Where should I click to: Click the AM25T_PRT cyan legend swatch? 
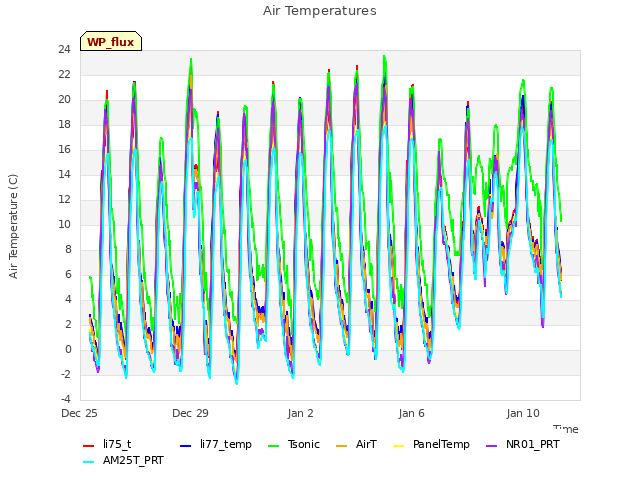88,462
